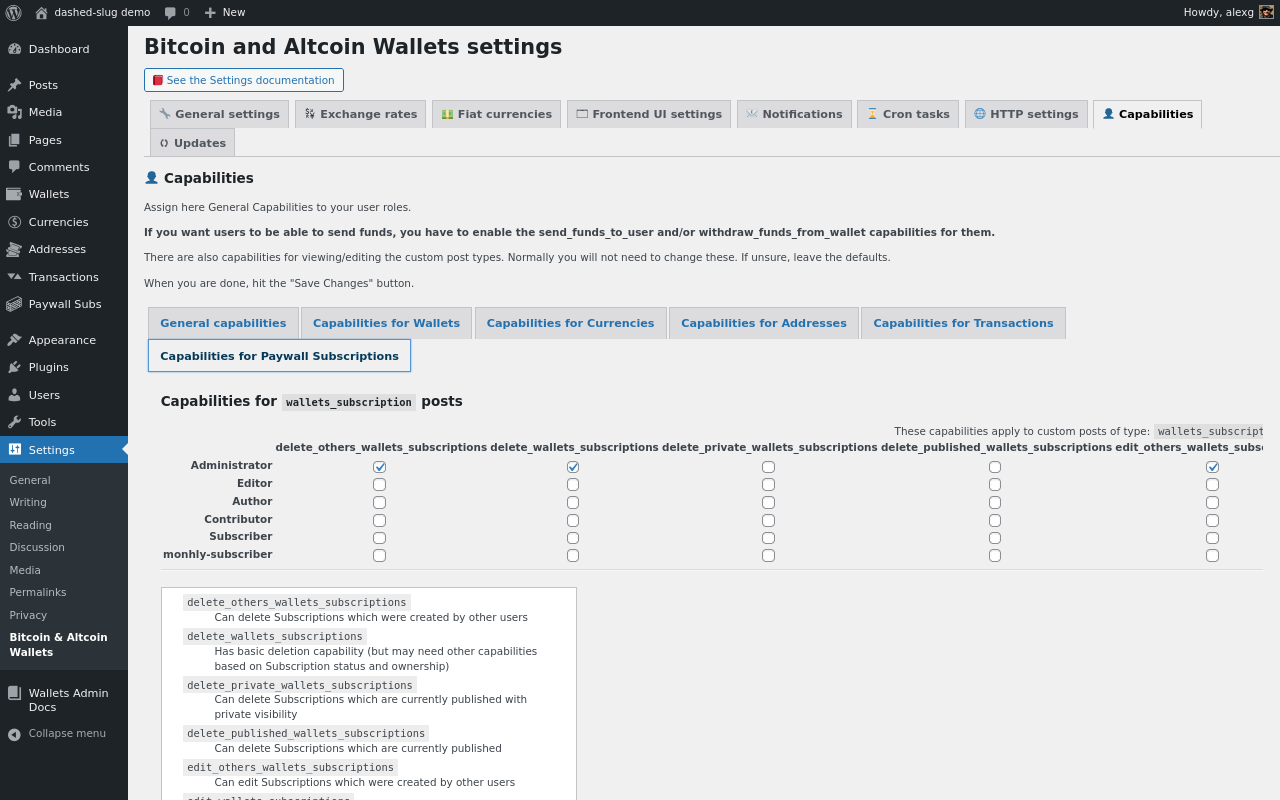Open the Frontend UI settings tab
Image resolution: width=1280 pixels, height=800 pixels.
[649, 114]
